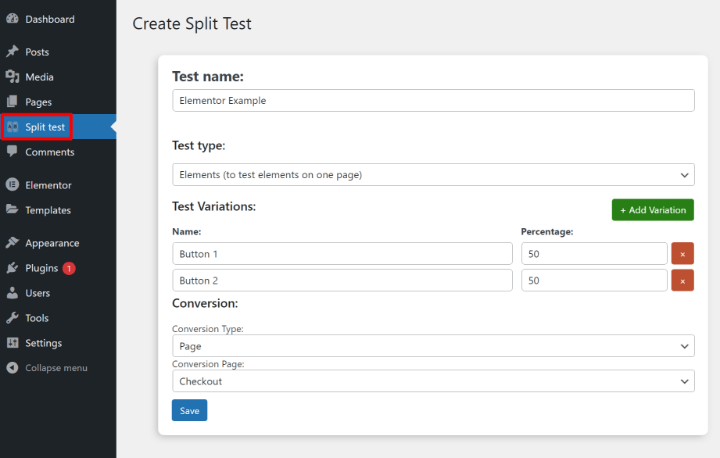This screenshot has height=458, width=720.
Task: Collapse the admin sidebar menu
Action: [47, 368]
